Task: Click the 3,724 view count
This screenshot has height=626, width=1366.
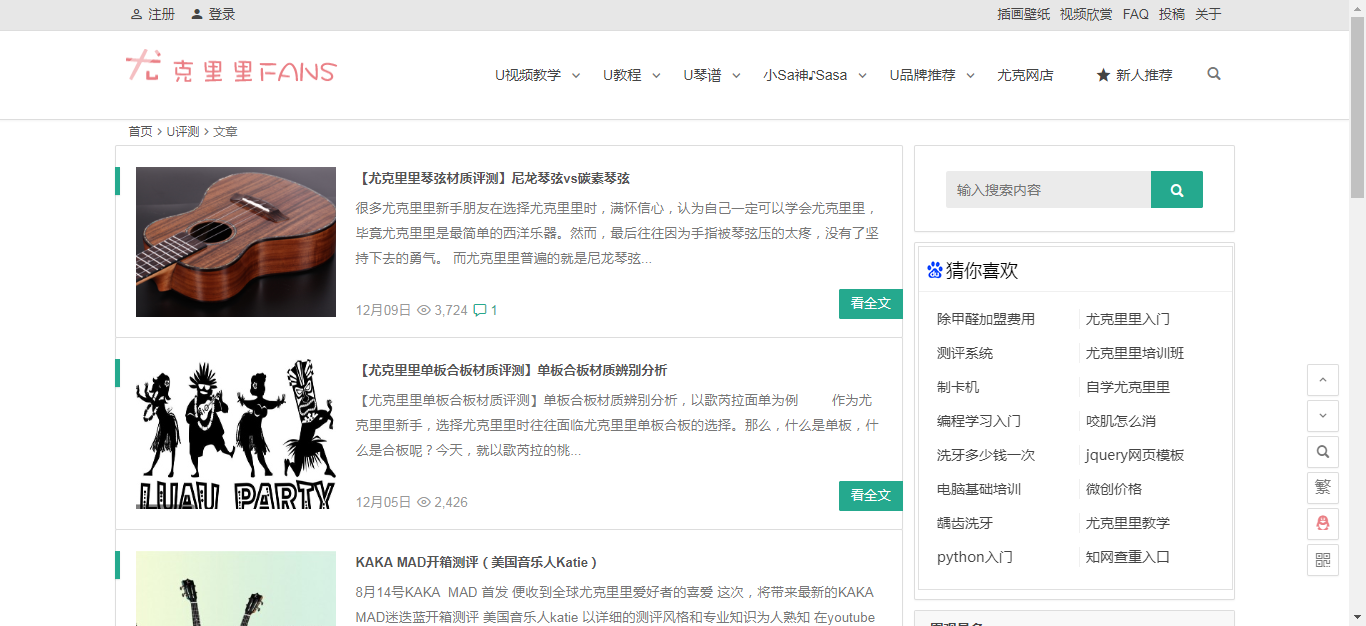Action: pos(451,310)
